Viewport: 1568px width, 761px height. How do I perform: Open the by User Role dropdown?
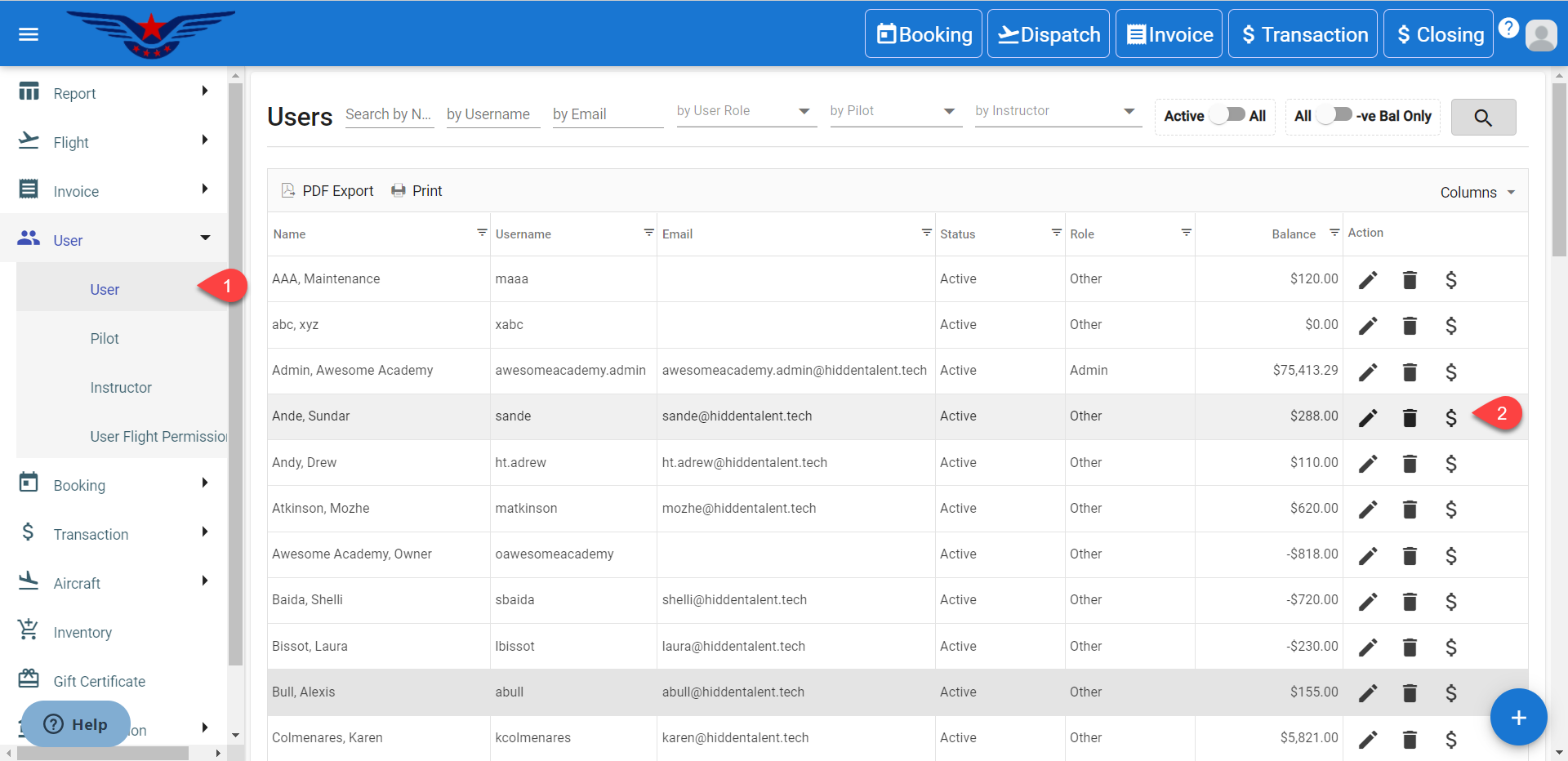coord(746,111)
